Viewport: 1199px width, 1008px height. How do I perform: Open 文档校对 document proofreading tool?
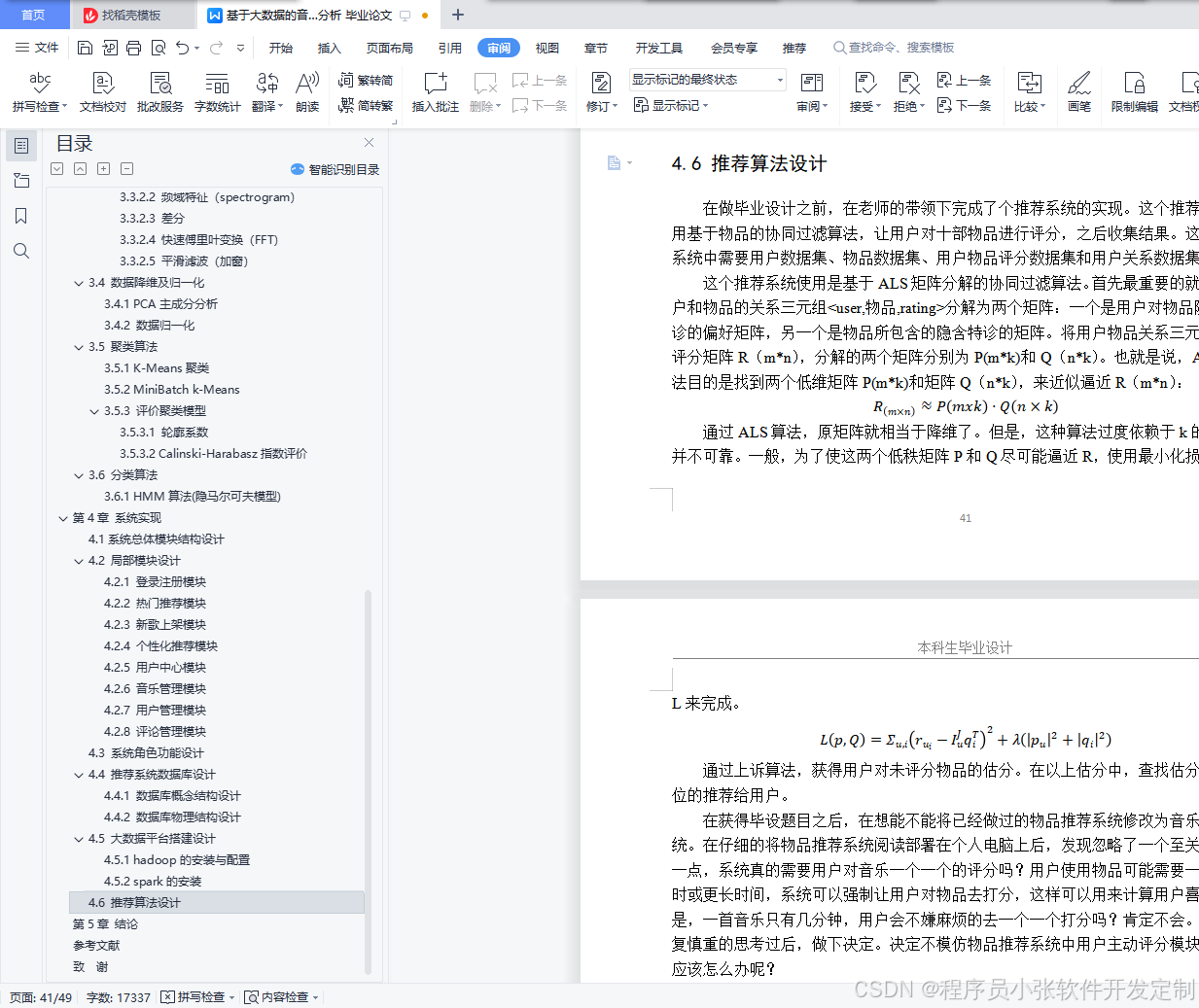(x=103, y=92)
